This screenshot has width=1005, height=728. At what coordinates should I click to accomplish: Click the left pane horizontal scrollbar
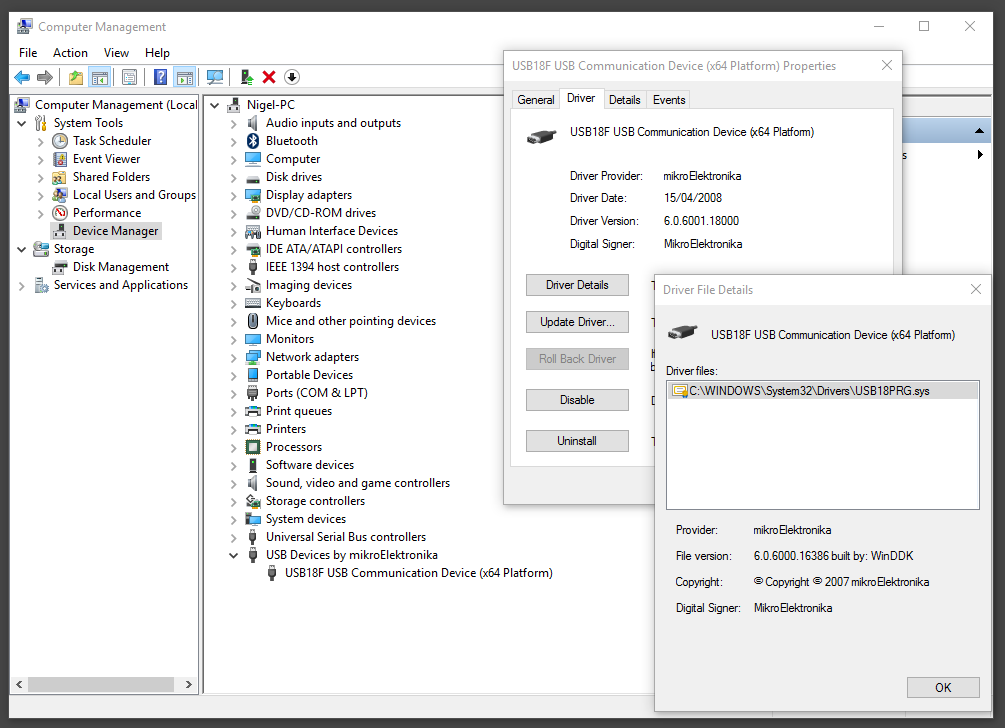(x=100, y=685)
